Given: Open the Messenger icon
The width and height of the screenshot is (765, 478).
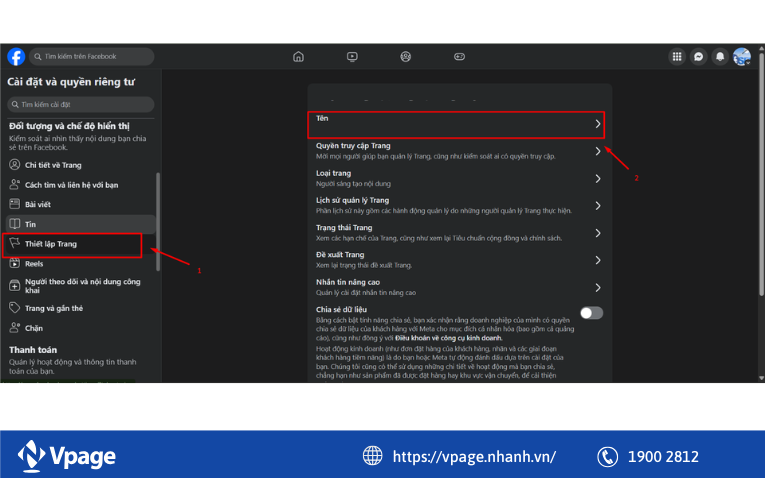Looking at the screenshot, I should click(699, 57).
